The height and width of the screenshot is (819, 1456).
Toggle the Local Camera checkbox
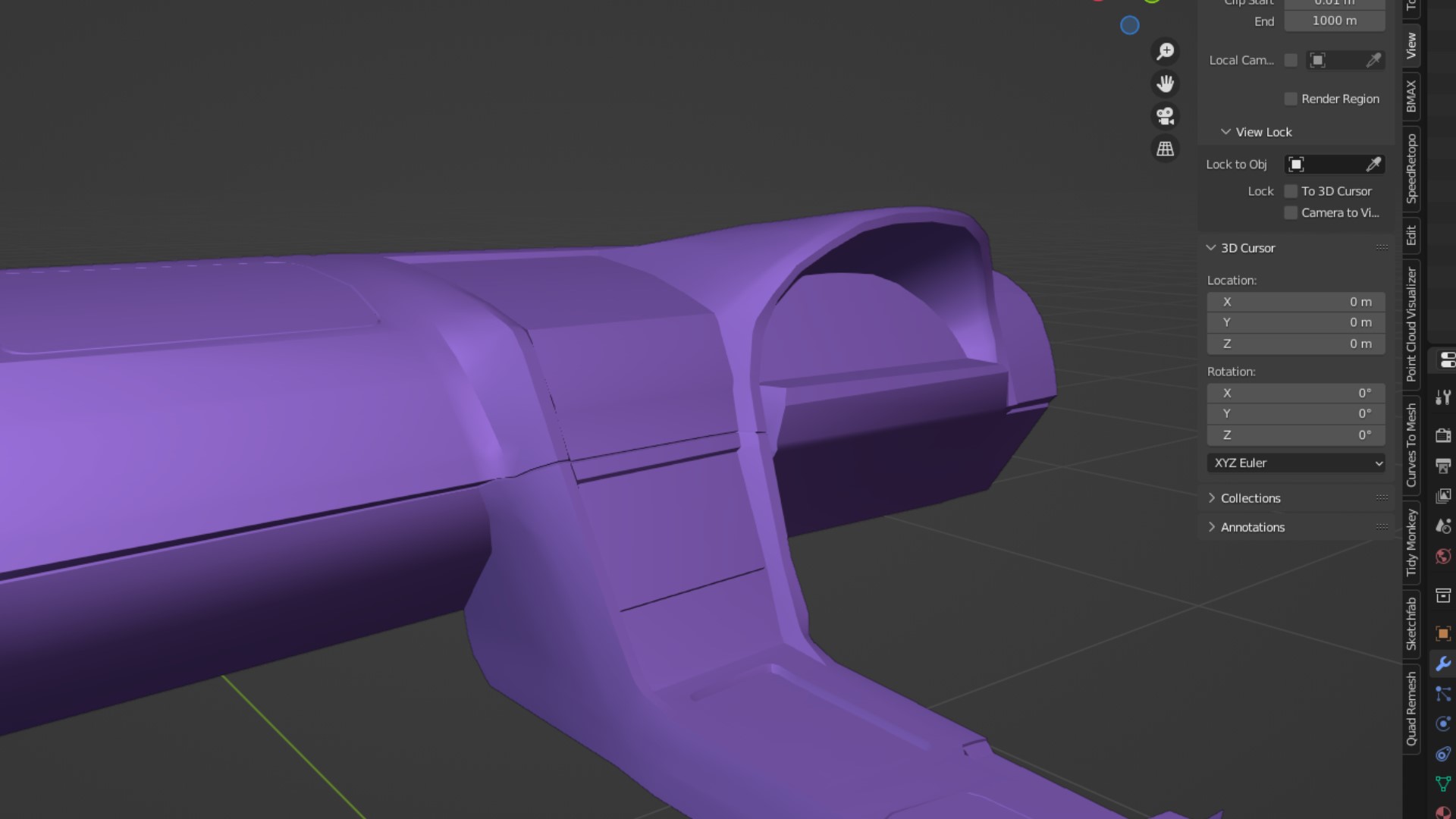(x=1291, y=61)
